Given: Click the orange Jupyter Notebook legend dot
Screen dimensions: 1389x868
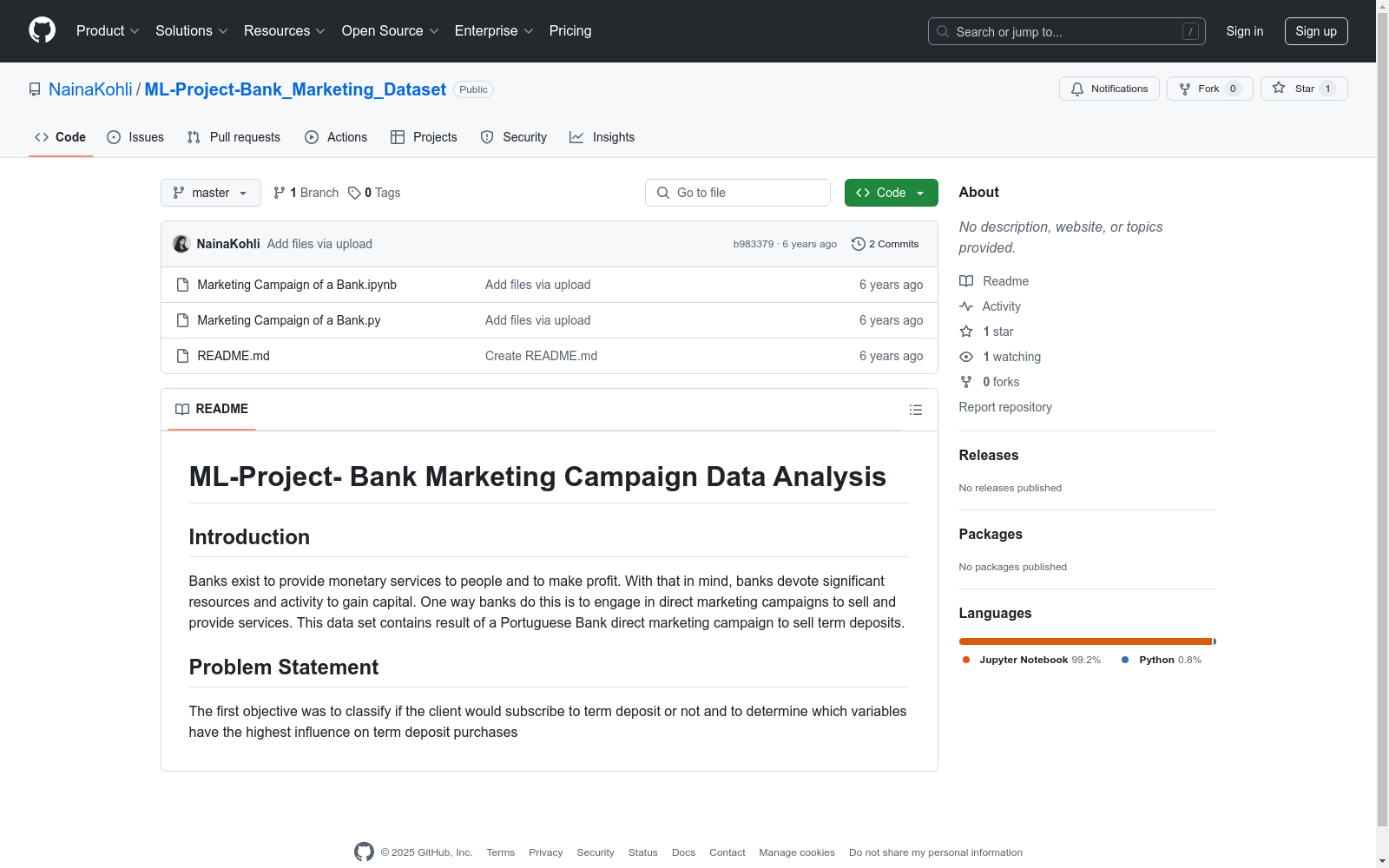Looking at the screenshot, I should (x=966, y=660).
